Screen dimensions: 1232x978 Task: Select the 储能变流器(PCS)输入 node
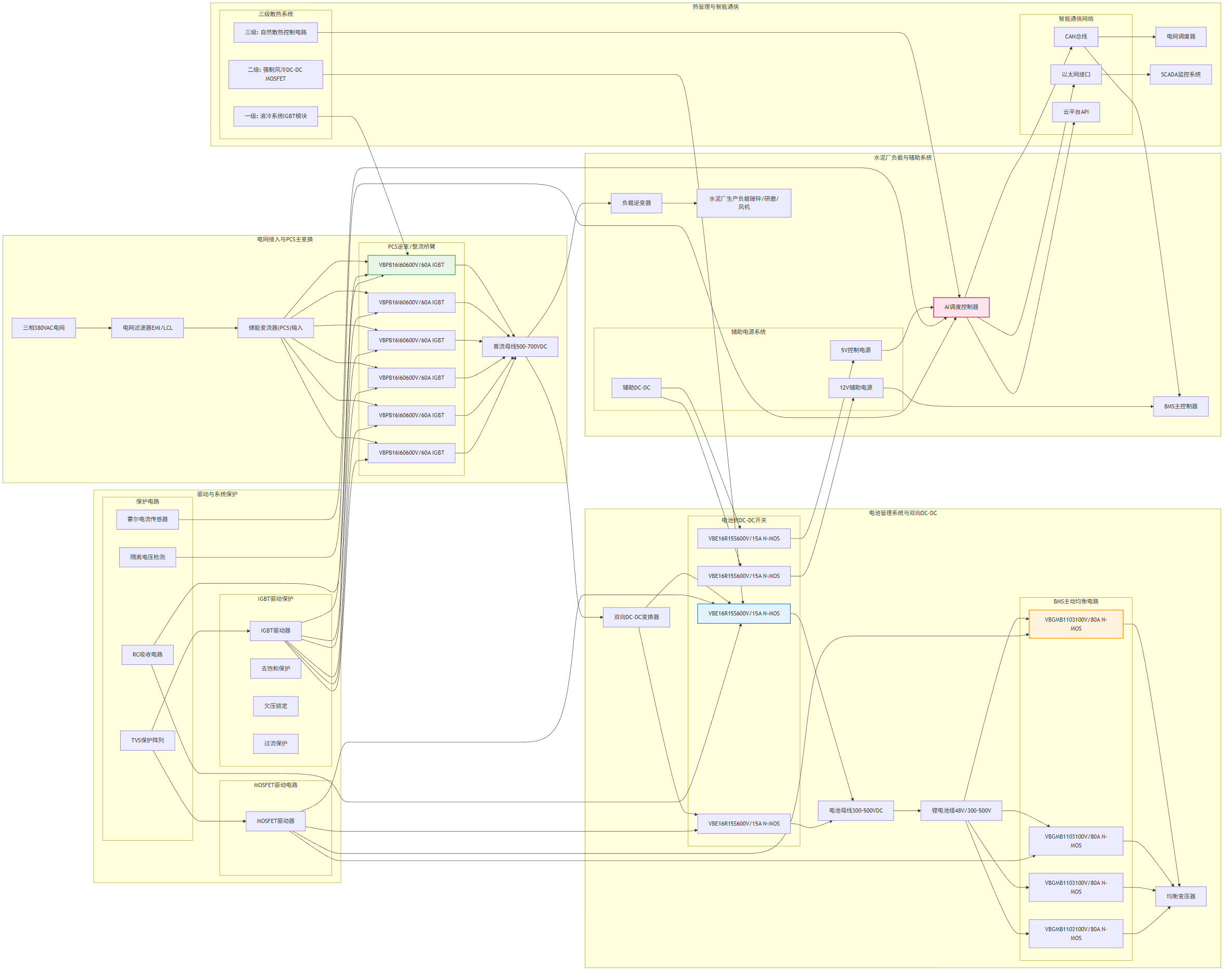pos(275,328)
